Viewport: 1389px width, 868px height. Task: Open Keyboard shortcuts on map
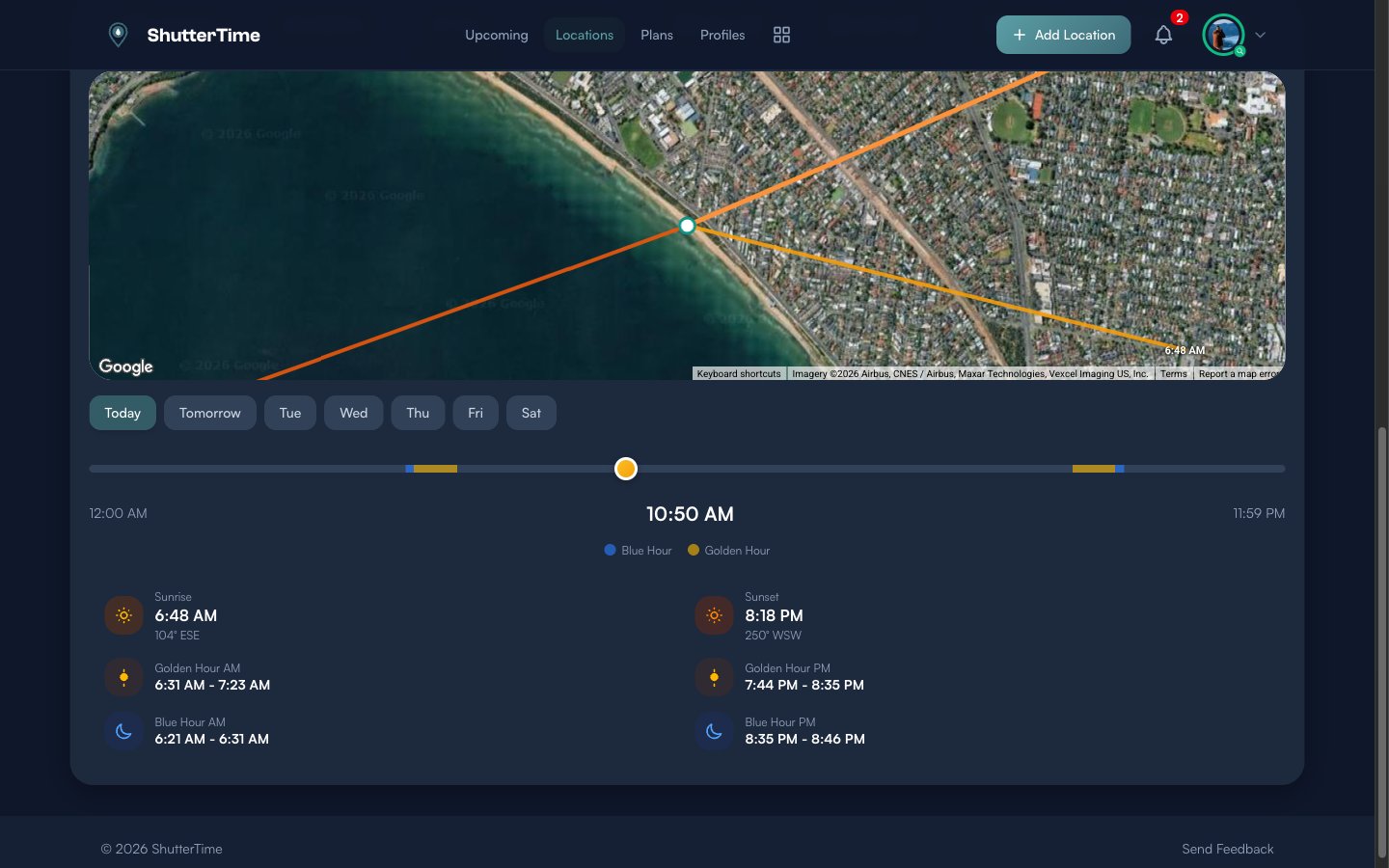click(739, 374)
